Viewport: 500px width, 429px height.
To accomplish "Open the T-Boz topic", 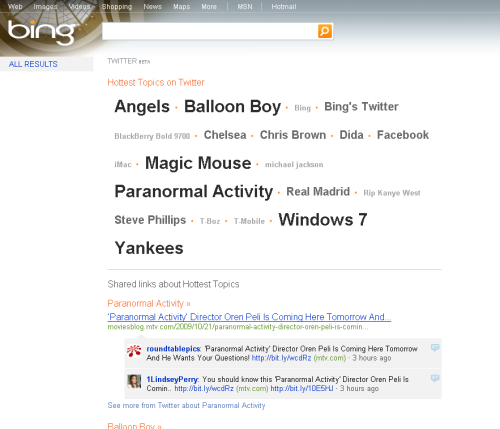I will point(210,221).
